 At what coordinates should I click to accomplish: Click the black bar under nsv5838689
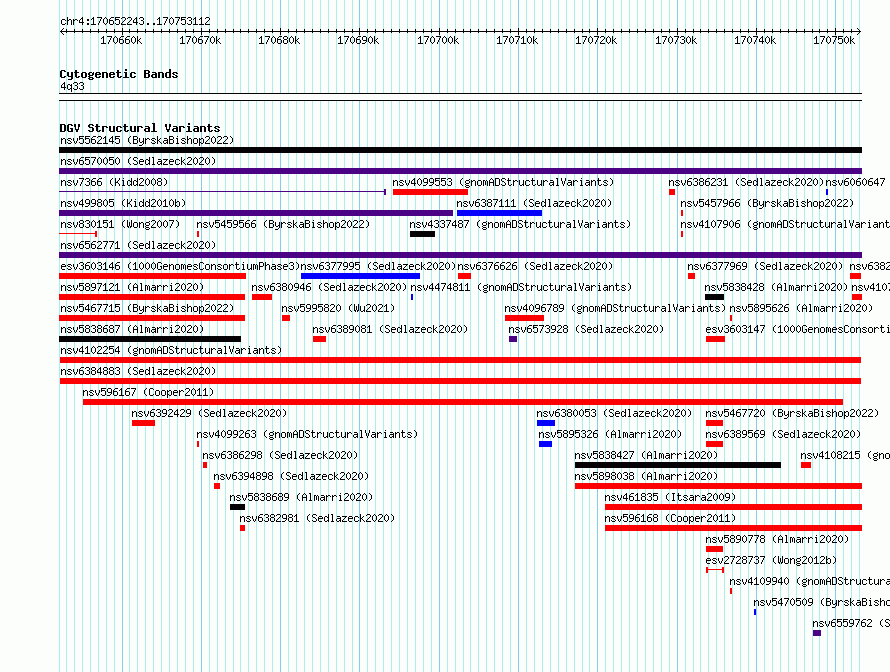tap(237, 507)
